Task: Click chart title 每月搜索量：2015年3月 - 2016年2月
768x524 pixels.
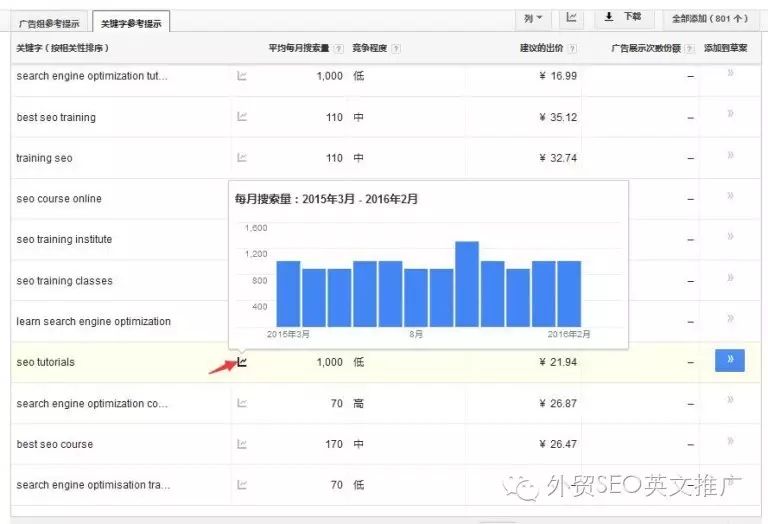Action: tap(326, 199)
